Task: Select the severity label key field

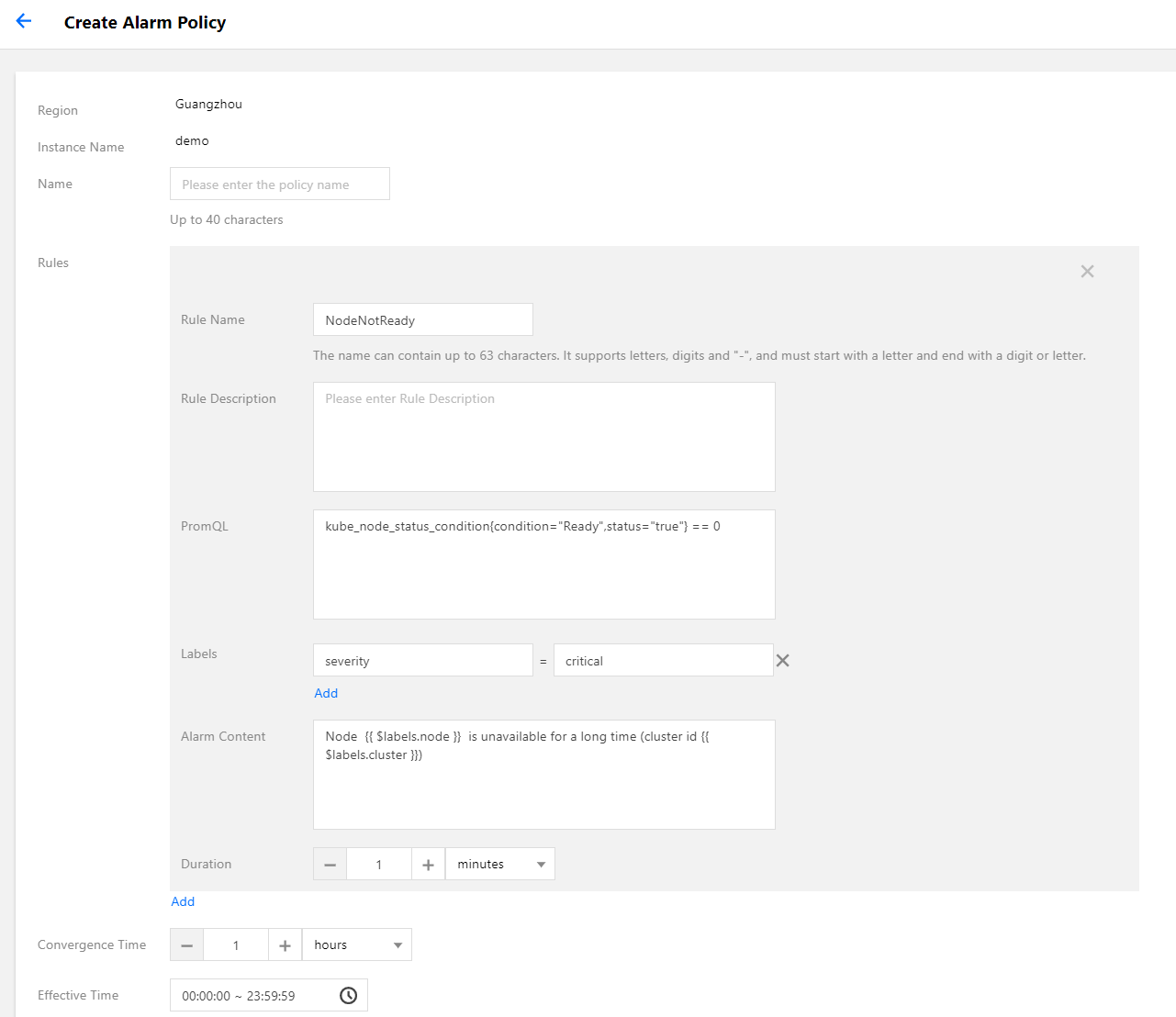Action: click(x=422, y=661)
